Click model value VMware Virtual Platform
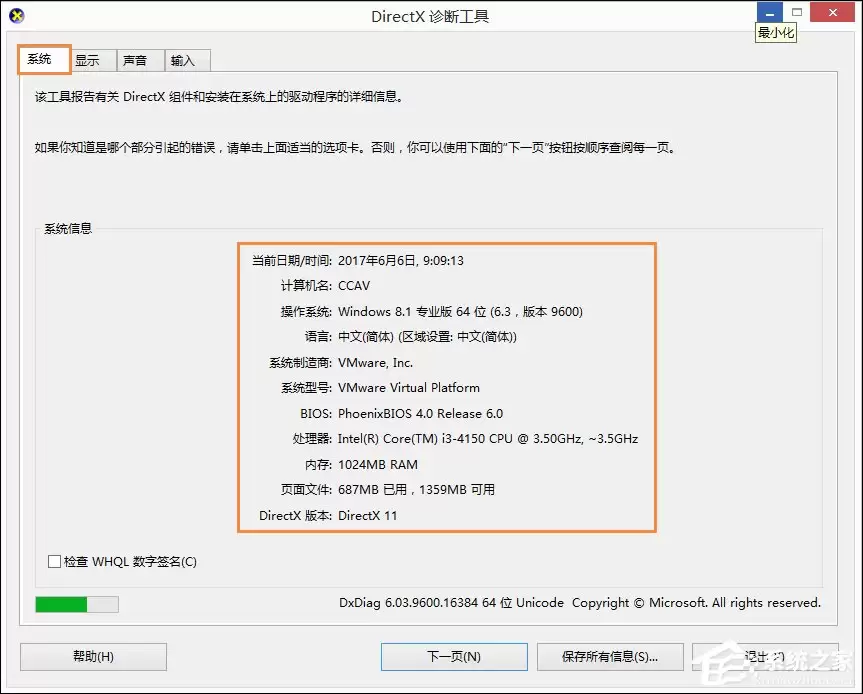The width and height of the screenshot is (863, 694). 408,387
